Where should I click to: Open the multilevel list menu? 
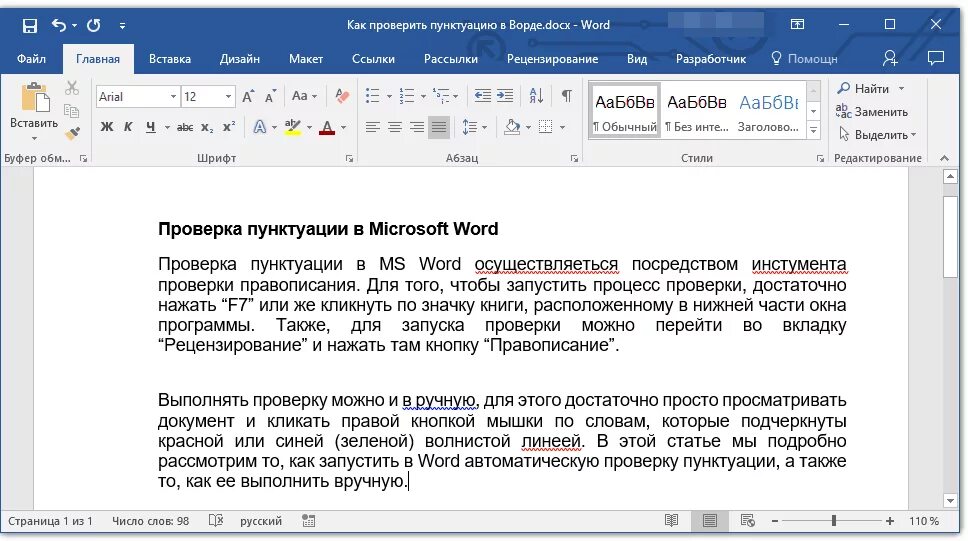(x=445, y=96)
